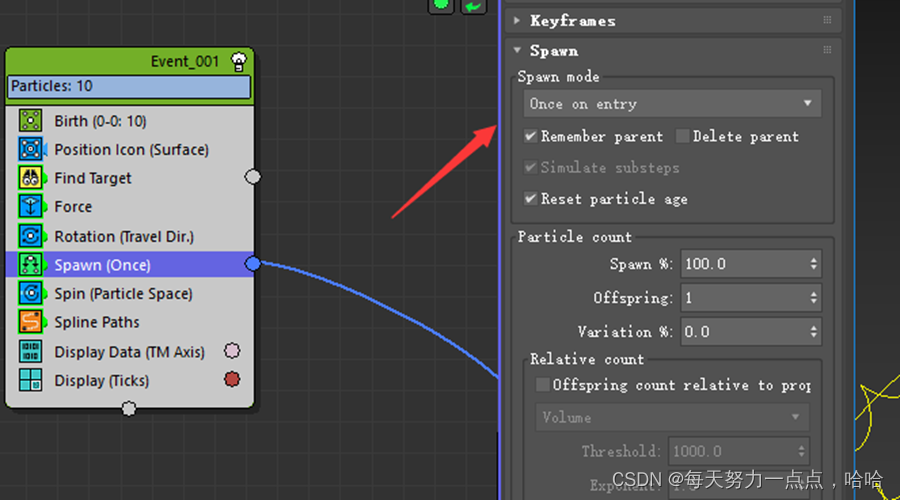
Task: Select the Spawn (Once) operator
Action: 130,265
